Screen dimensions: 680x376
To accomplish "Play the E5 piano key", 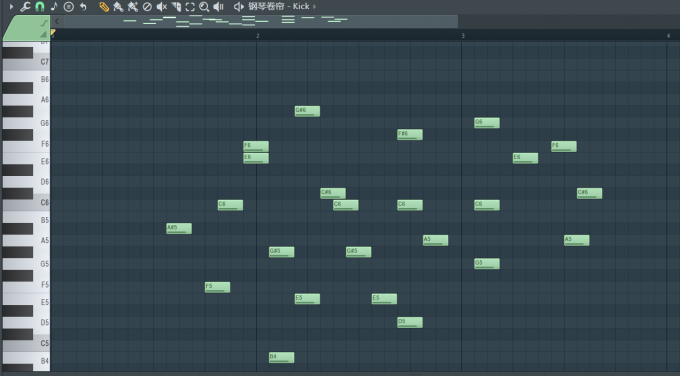I will coord(41,302).
